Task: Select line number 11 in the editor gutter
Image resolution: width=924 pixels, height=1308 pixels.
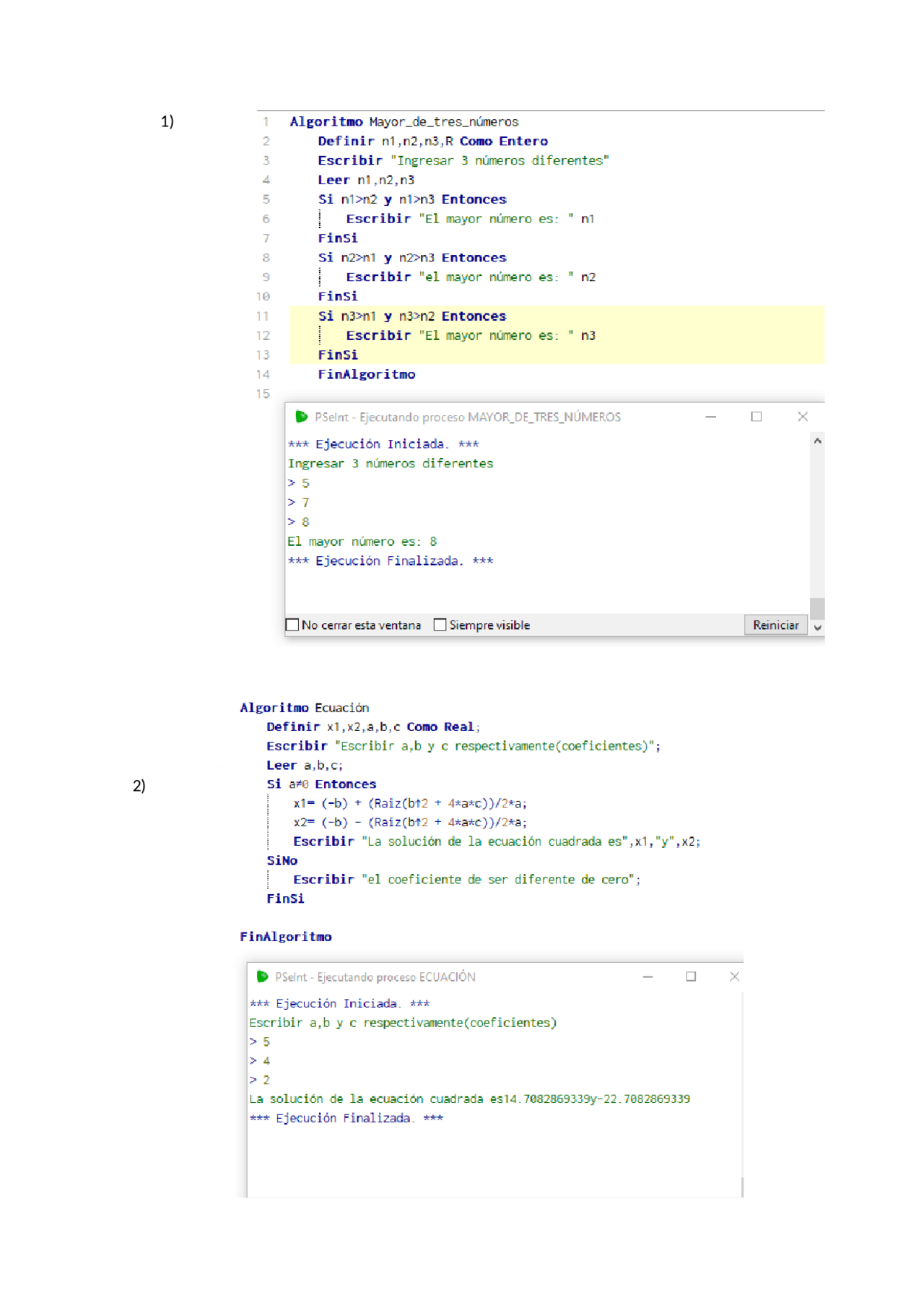Action: 262,316
